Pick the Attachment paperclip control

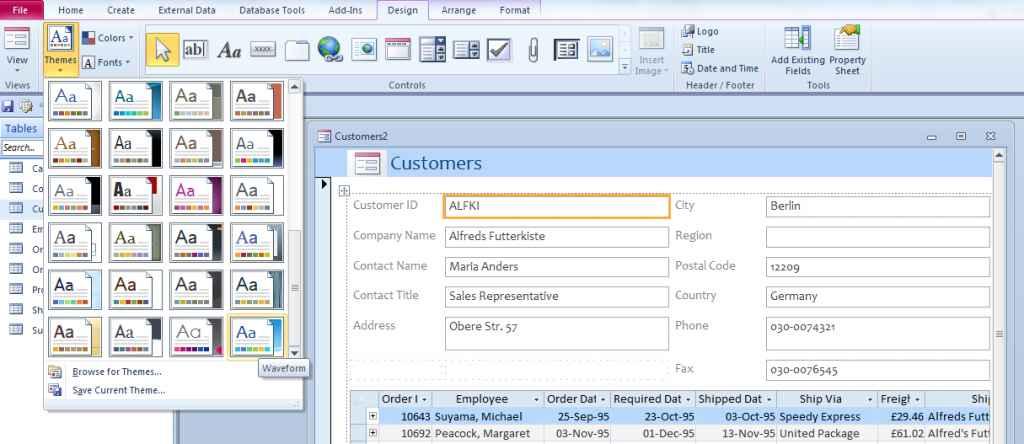533,49
